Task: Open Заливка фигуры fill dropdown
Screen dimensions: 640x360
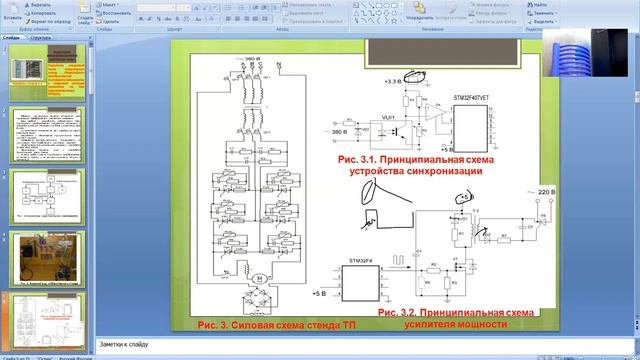Action: (490, 5)
